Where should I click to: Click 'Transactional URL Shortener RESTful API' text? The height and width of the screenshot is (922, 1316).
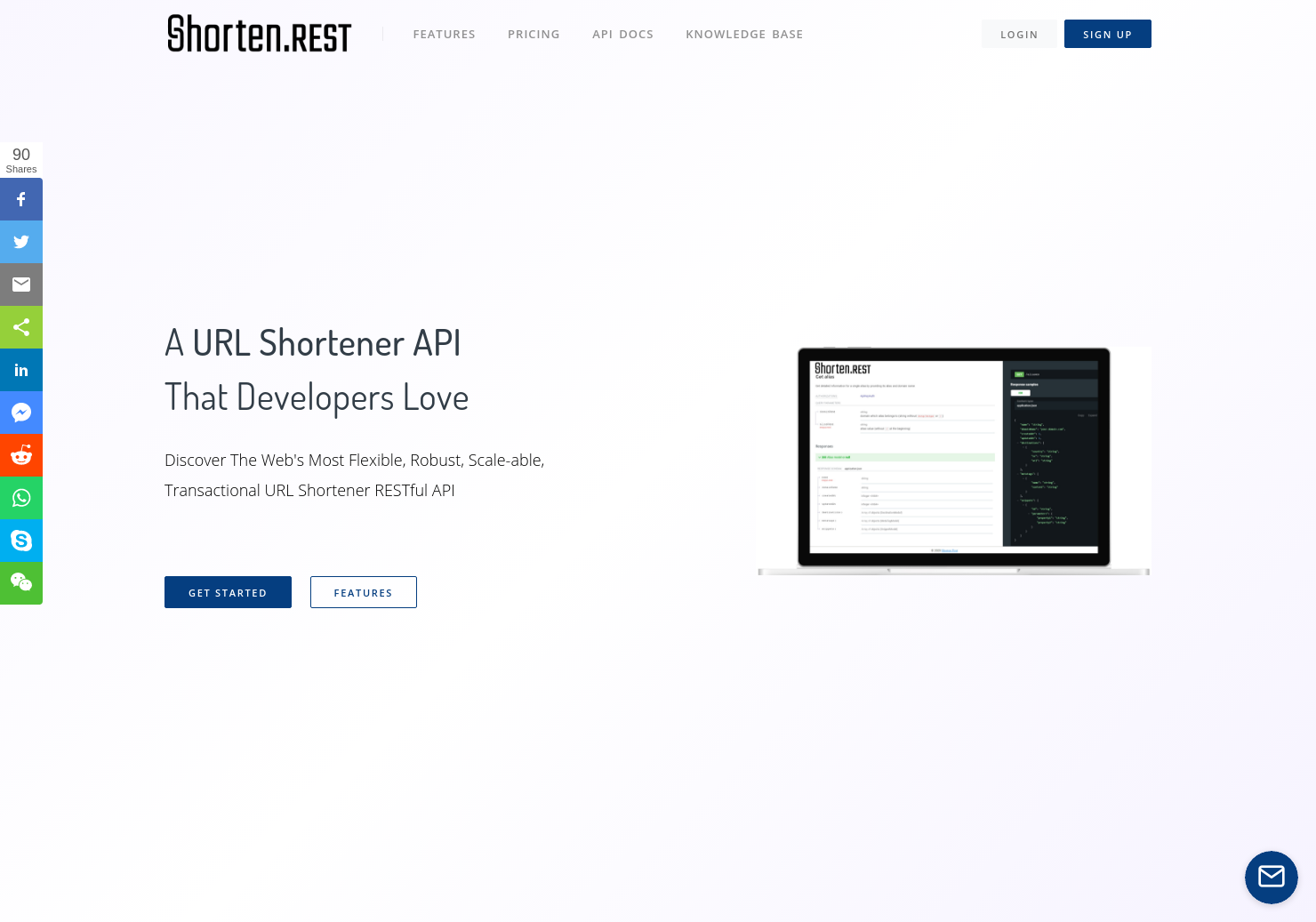coord(309,491)
